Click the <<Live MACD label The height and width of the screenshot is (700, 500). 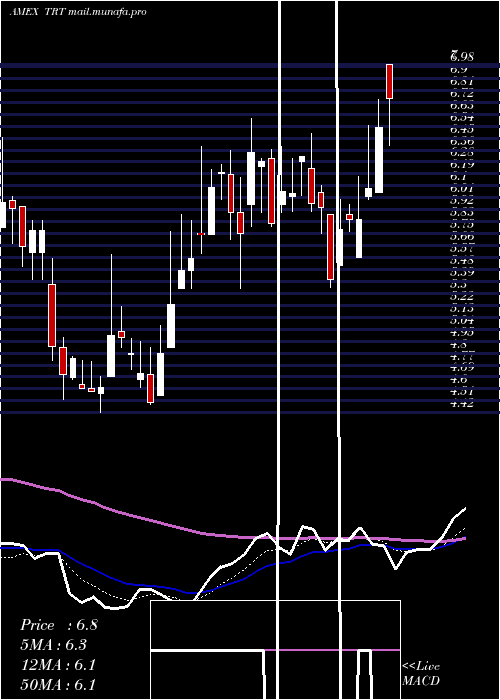421,674
